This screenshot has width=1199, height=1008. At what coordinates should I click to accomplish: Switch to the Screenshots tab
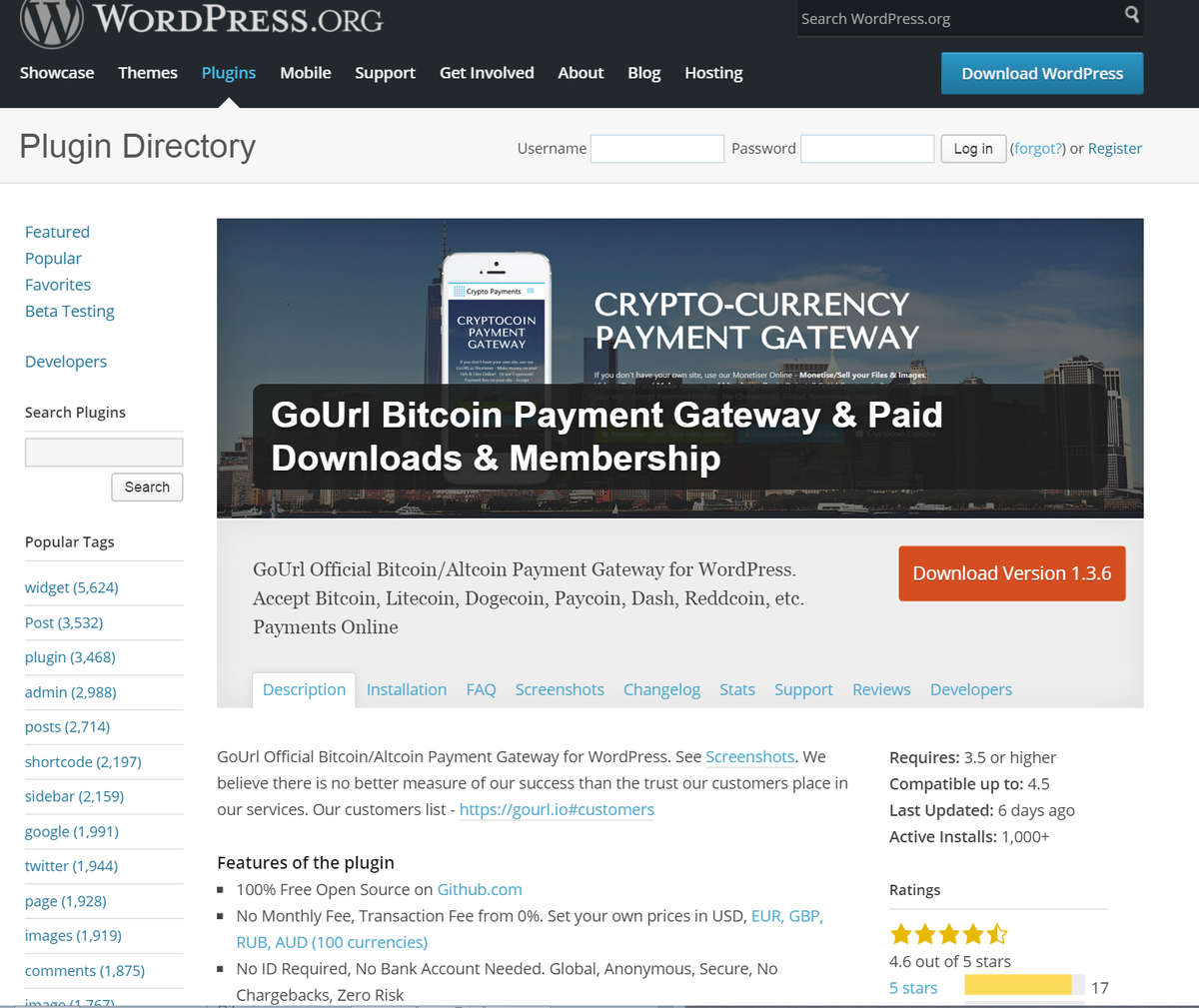(560, 689)
